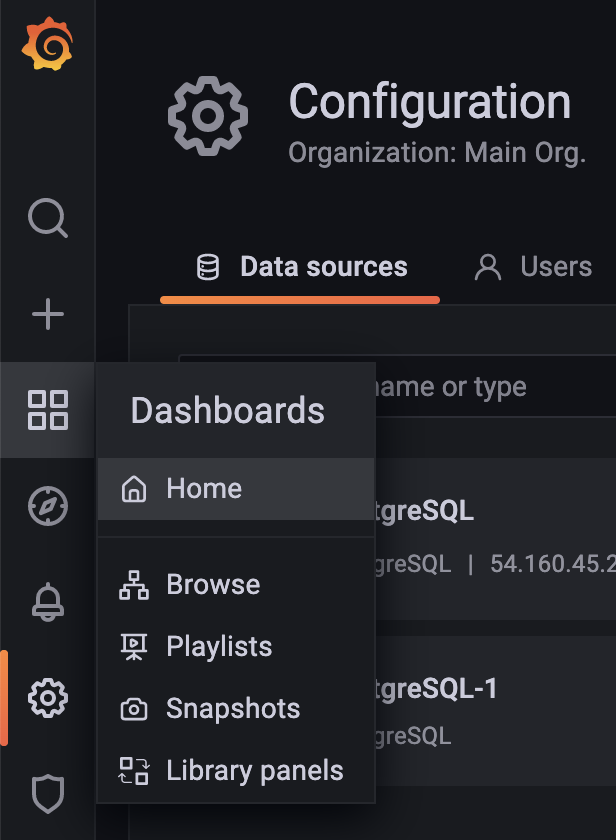Screen dimensions: 616x840
Task: Open the Alerting bell icon
Action: click(x=48, y=602)
